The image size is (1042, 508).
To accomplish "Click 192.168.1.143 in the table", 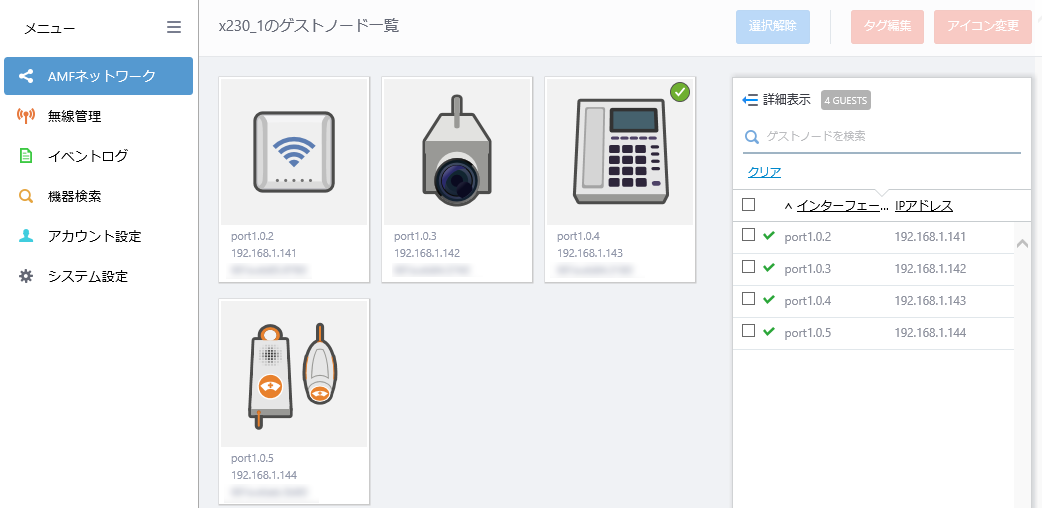I will 930,301.
